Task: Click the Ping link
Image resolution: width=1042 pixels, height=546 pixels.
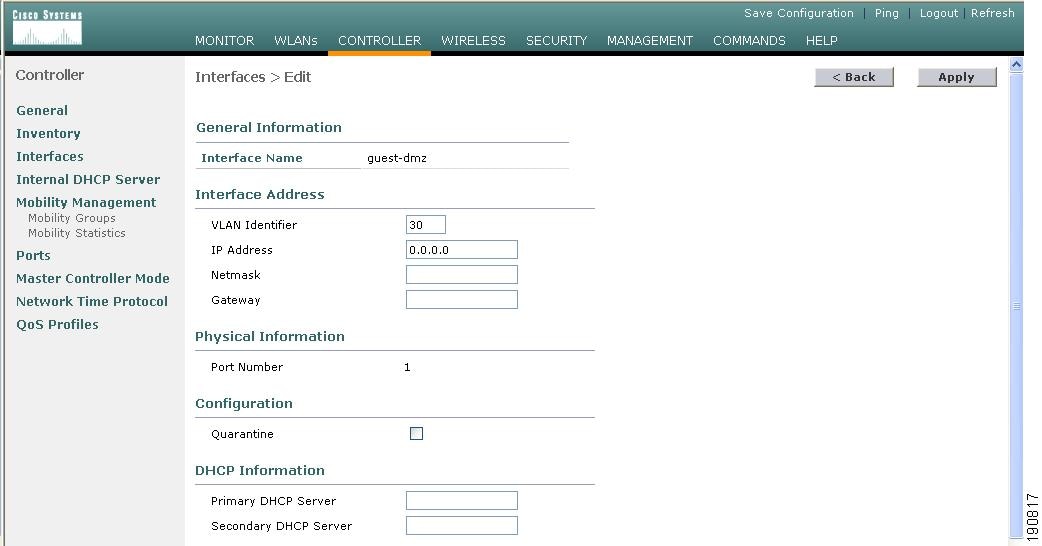Action: [886, 13]
